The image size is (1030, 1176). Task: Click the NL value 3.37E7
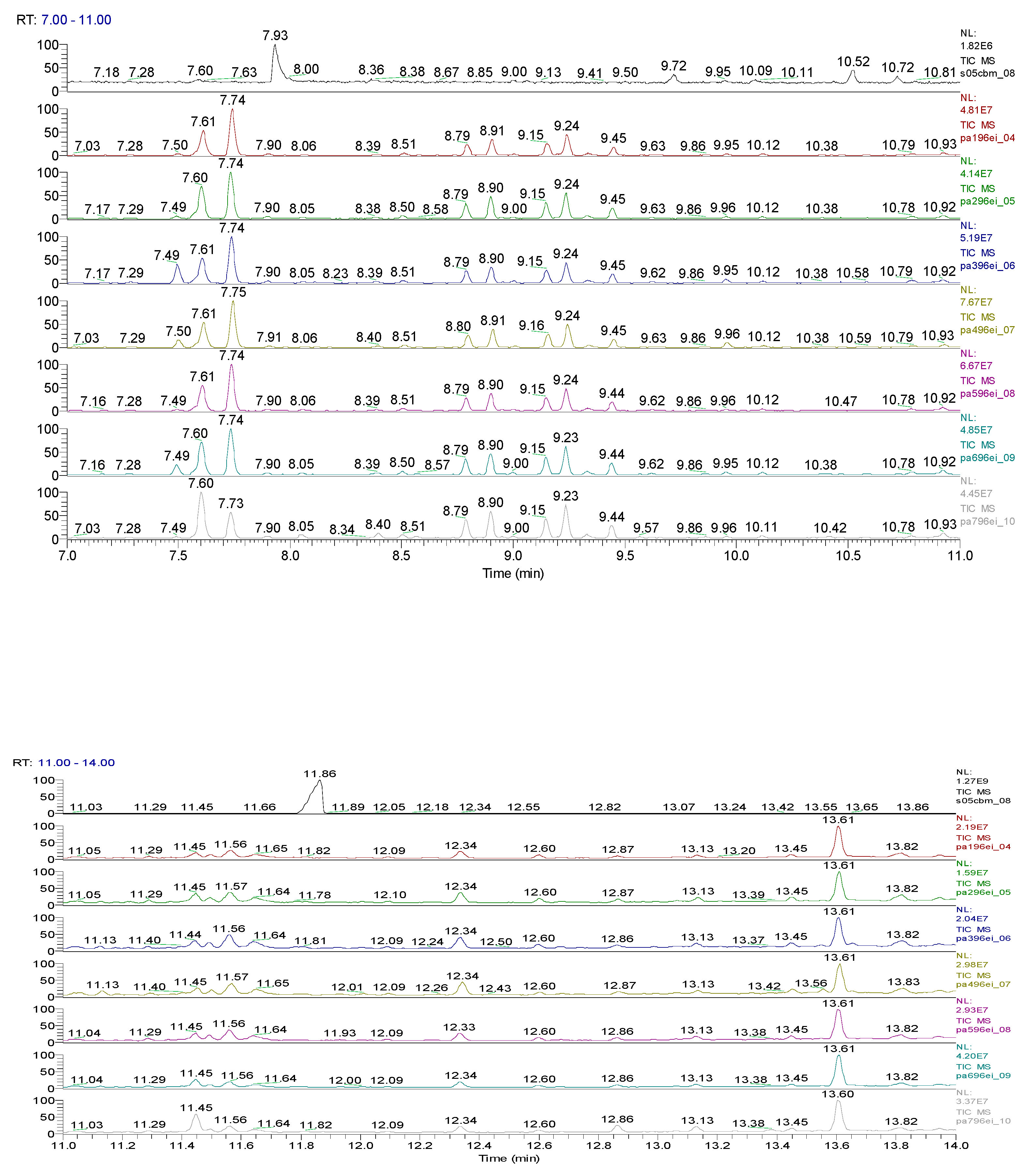(972, 1101)
